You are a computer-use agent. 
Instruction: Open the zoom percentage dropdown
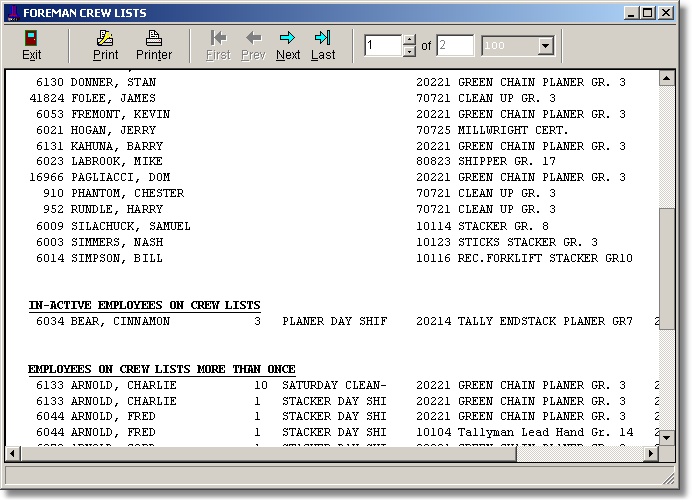[545, 46]
